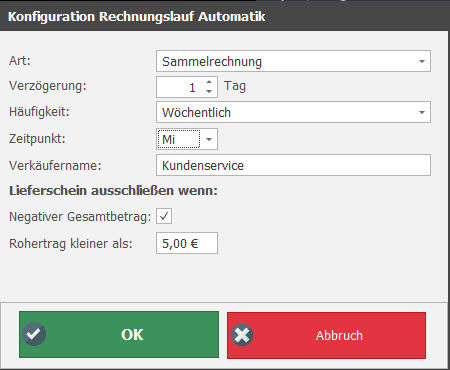The image size is (450, 370).
Task: Click the checkmark icon on OK button
Action: (x=34, y=334)
